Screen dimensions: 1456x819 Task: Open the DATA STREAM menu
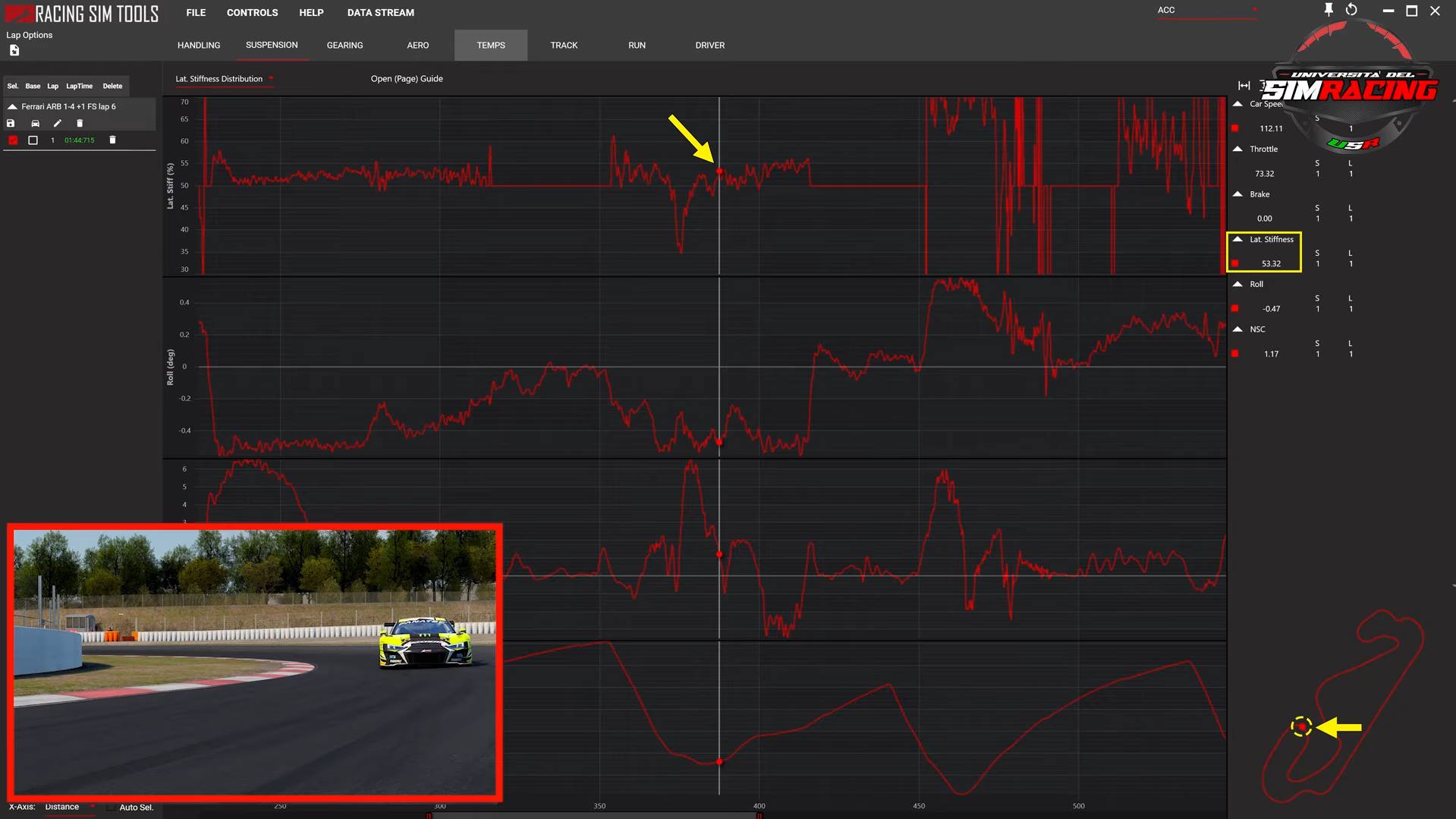(x=380, y=12)
